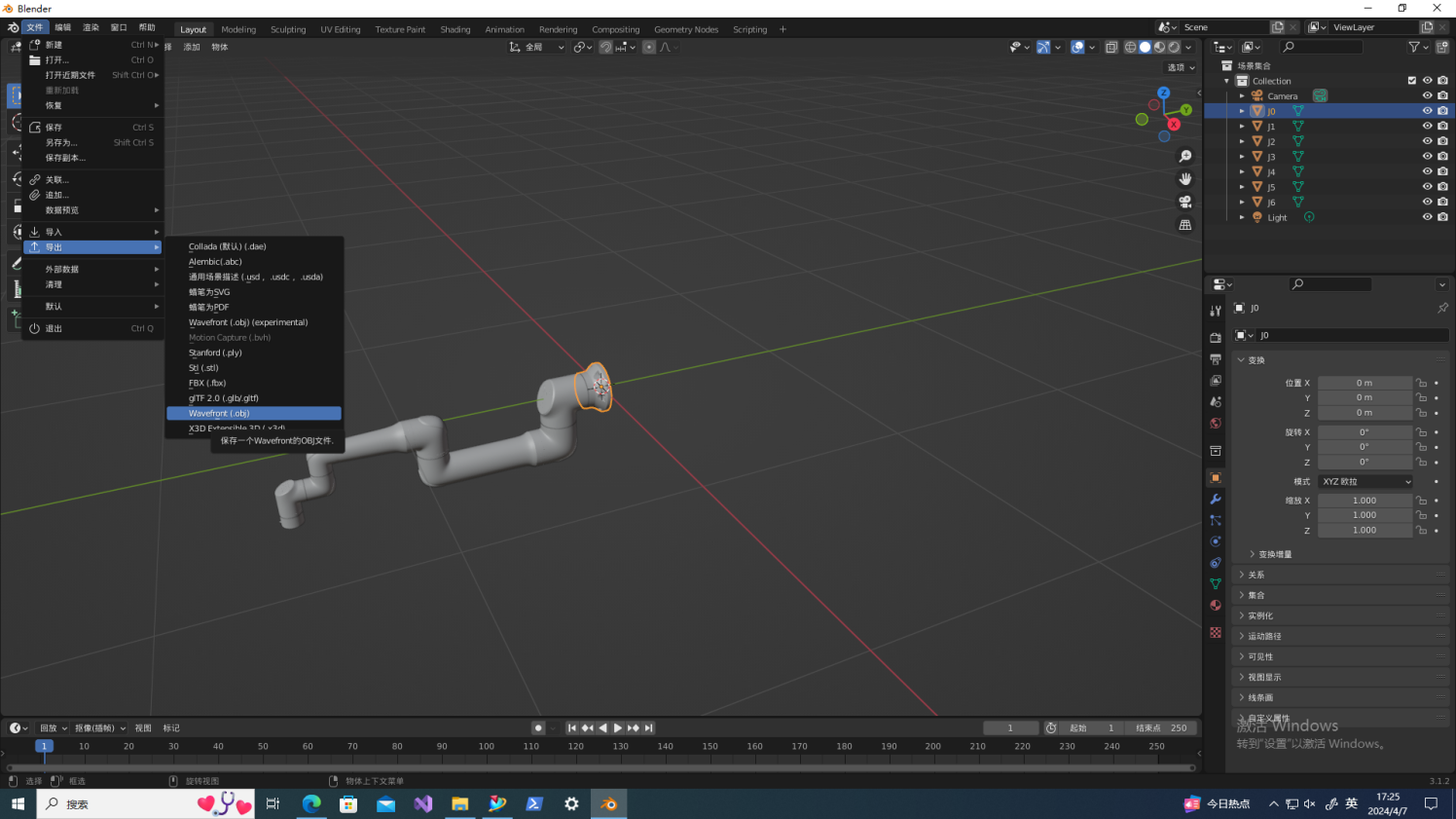The image size is (1456, 819).
Task: Open World properties tab icon
Action: click(x=1216, y=424)
